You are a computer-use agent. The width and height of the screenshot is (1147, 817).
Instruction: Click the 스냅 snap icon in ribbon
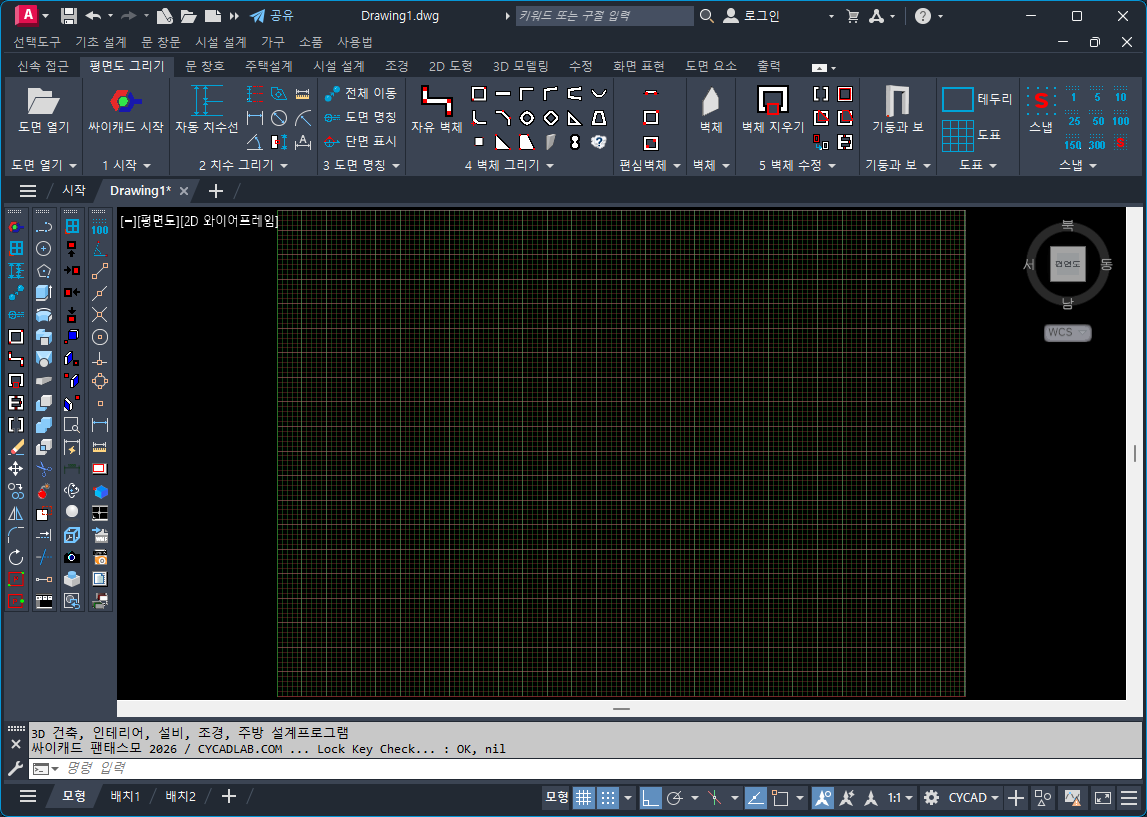(1041, 101)
